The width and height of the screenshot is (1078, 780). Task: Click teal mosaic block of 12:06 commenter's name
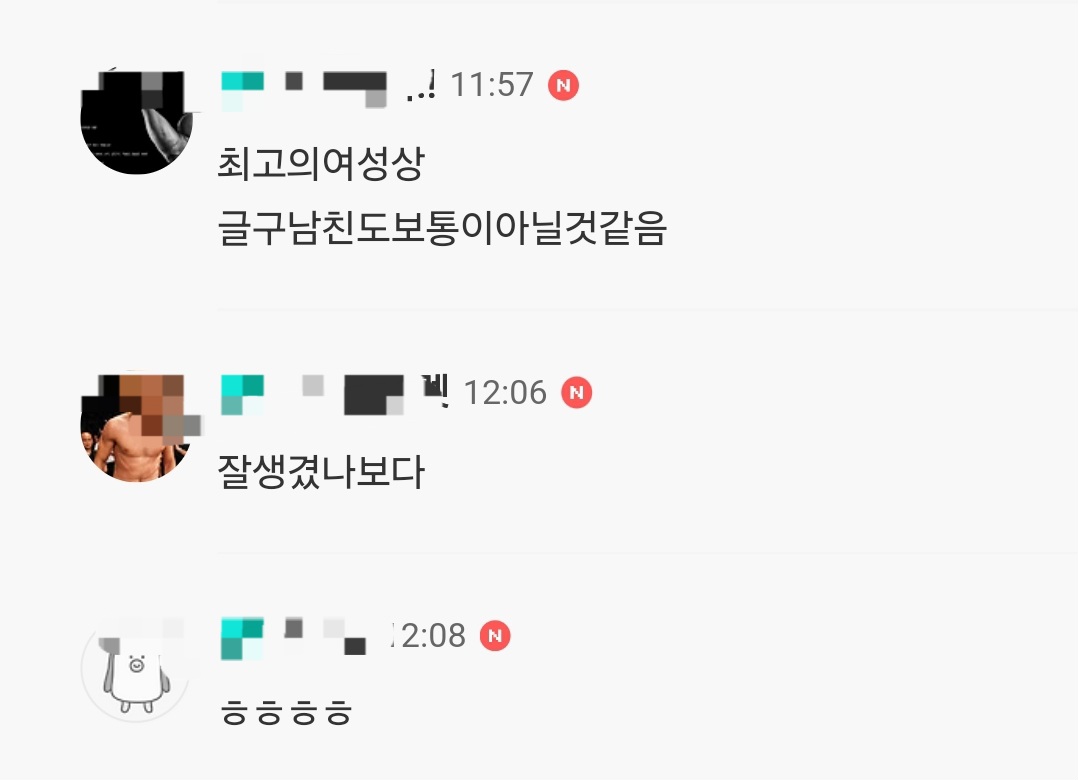pyautogui.click(x=242, y=395)
